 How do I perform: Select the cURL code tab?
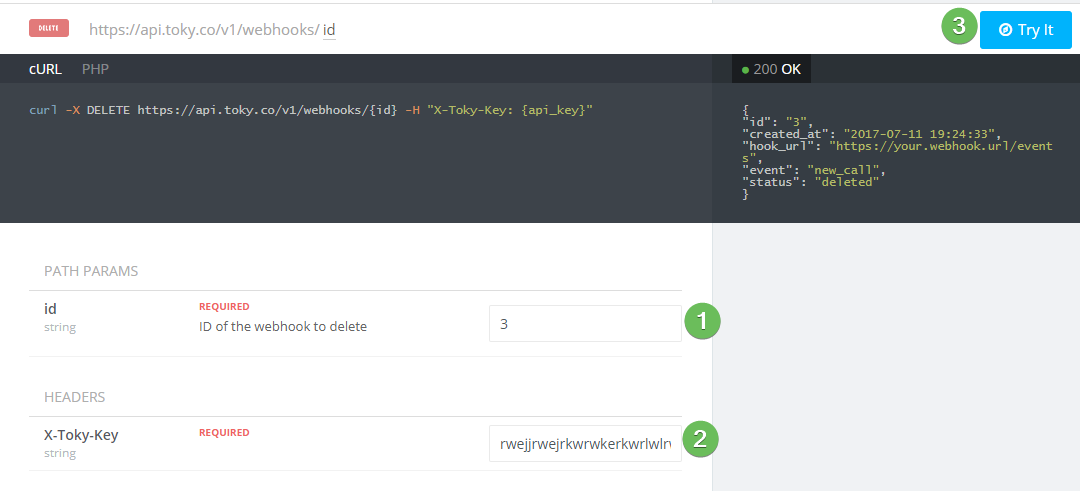tap(45, 69)
